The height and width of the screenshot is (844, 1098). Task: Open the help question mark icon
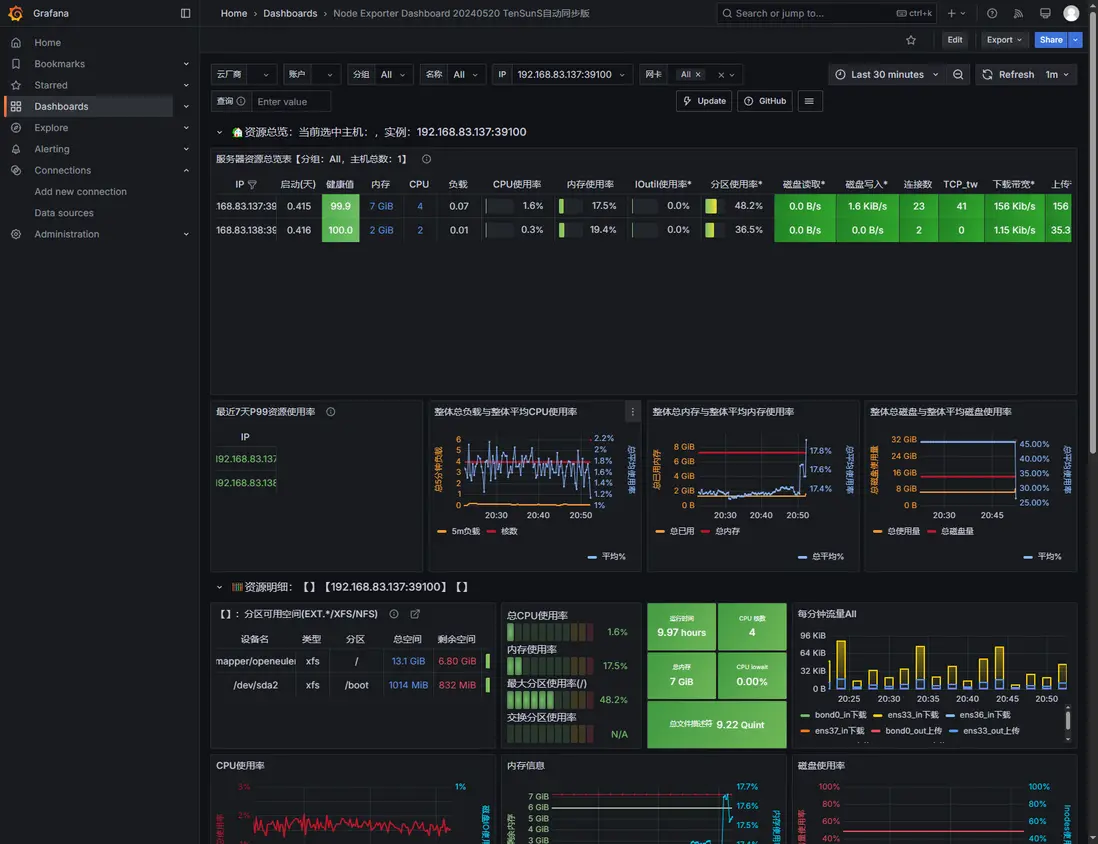(992, 13)
